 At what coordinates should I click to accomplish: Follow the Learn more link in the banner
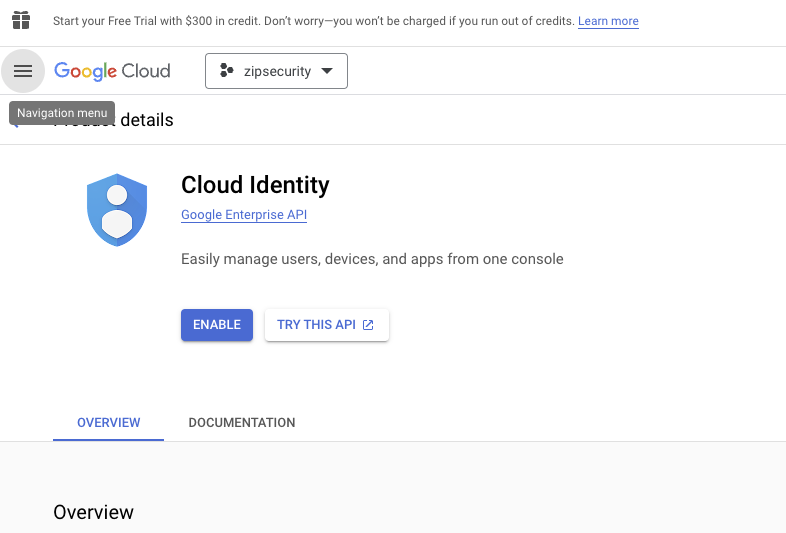click(608, 21)
